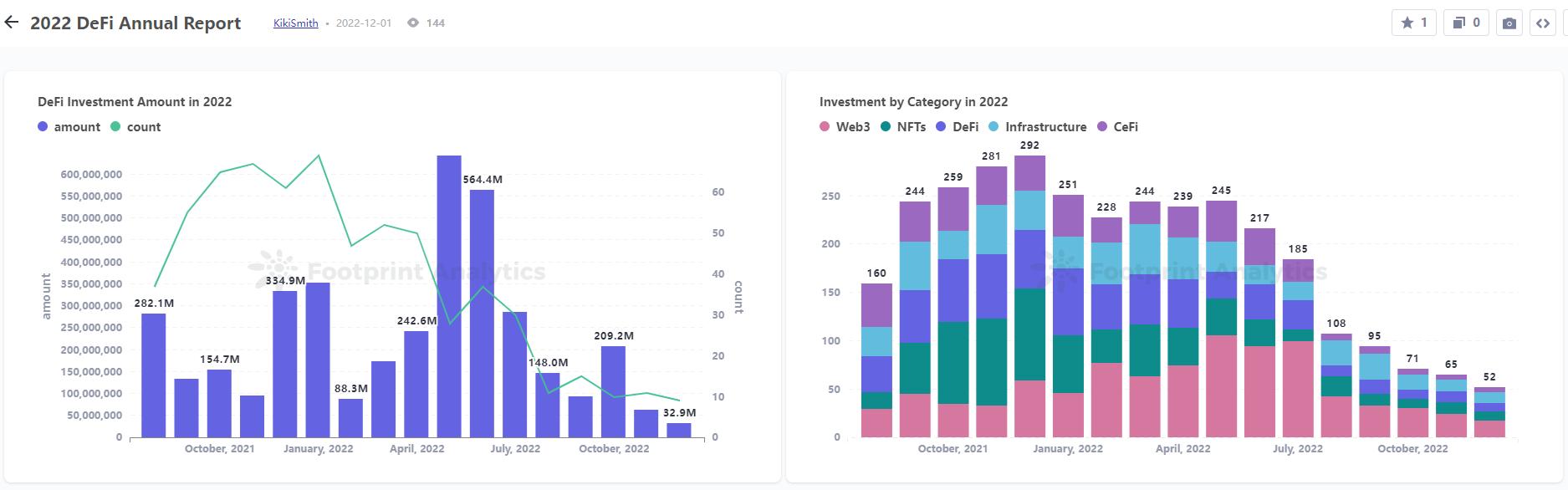Viewport: 1568px width, 490px height.
Task: Toggle the count series in the legend
Action: tap(135, 127)
